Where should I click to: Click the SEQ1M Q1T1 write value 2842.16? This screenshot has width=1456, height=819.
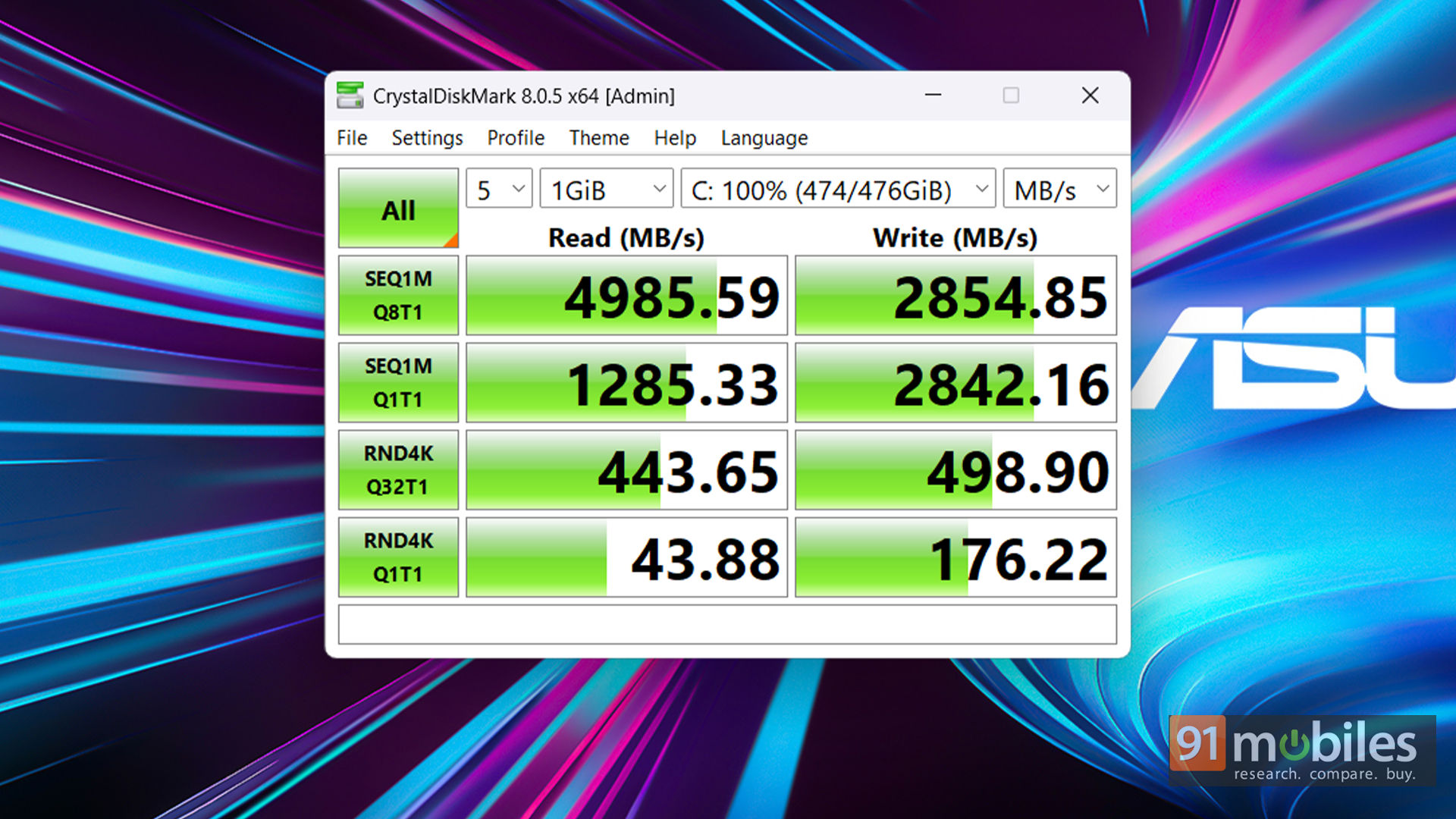tap(955, 383)
